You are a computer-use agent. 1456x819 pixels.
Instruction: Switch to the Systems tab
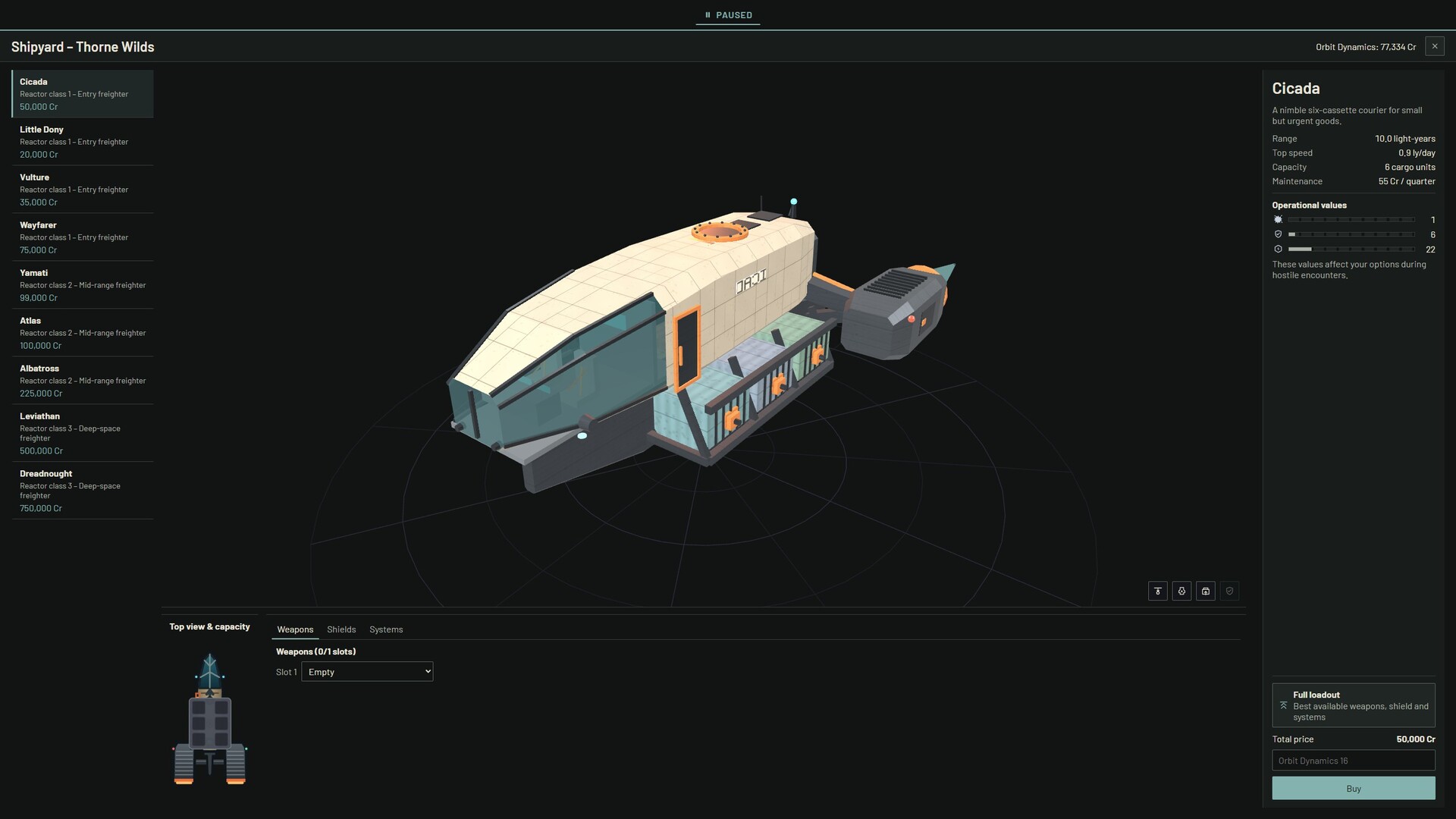click(386, 629)
